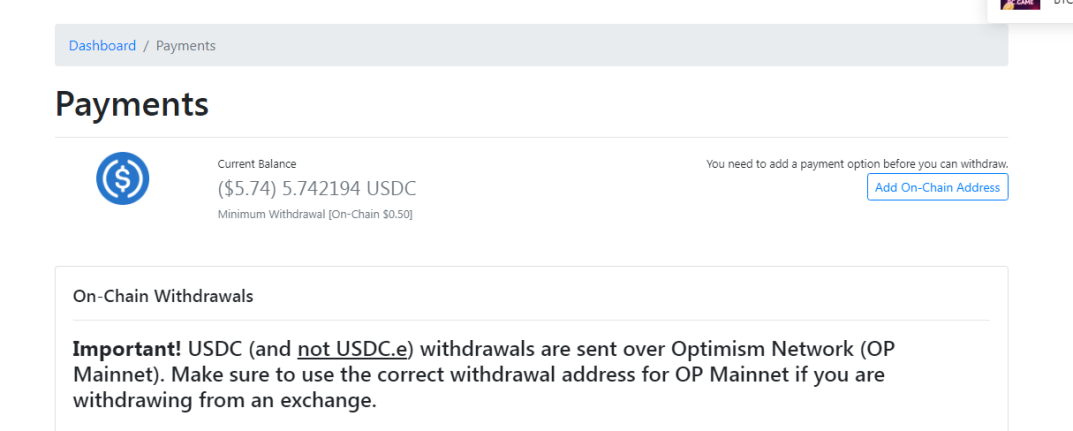
Task: Click the BTC text in the top-right popup
Action: [1064, 3]
